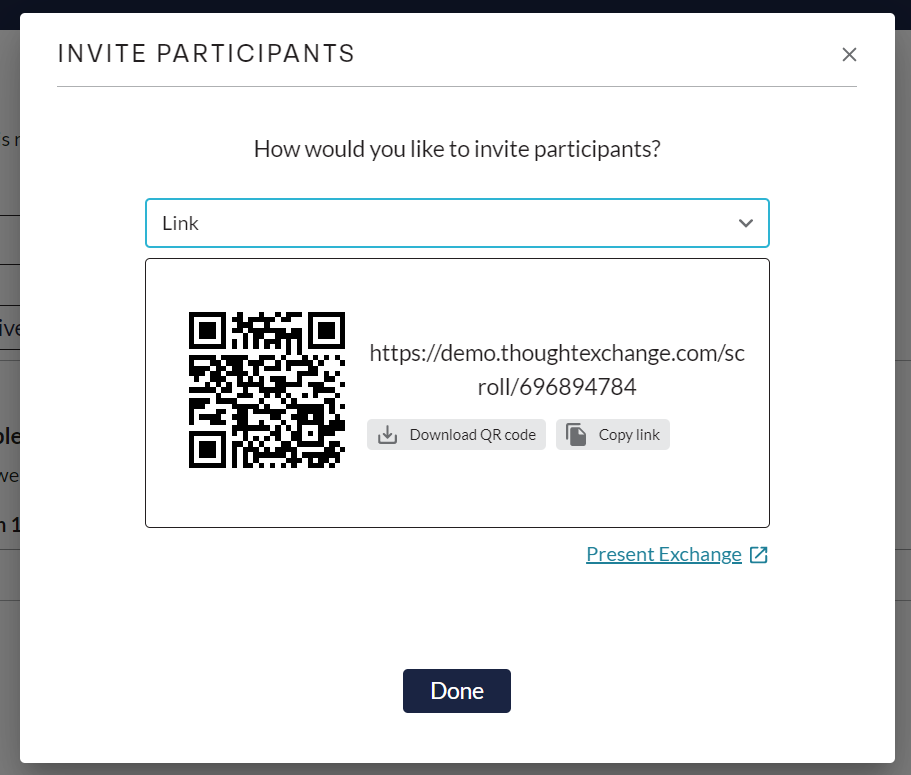Click the bottom-left finder square of the QR code
Screen dimensions: 911x775
point(207,449)
